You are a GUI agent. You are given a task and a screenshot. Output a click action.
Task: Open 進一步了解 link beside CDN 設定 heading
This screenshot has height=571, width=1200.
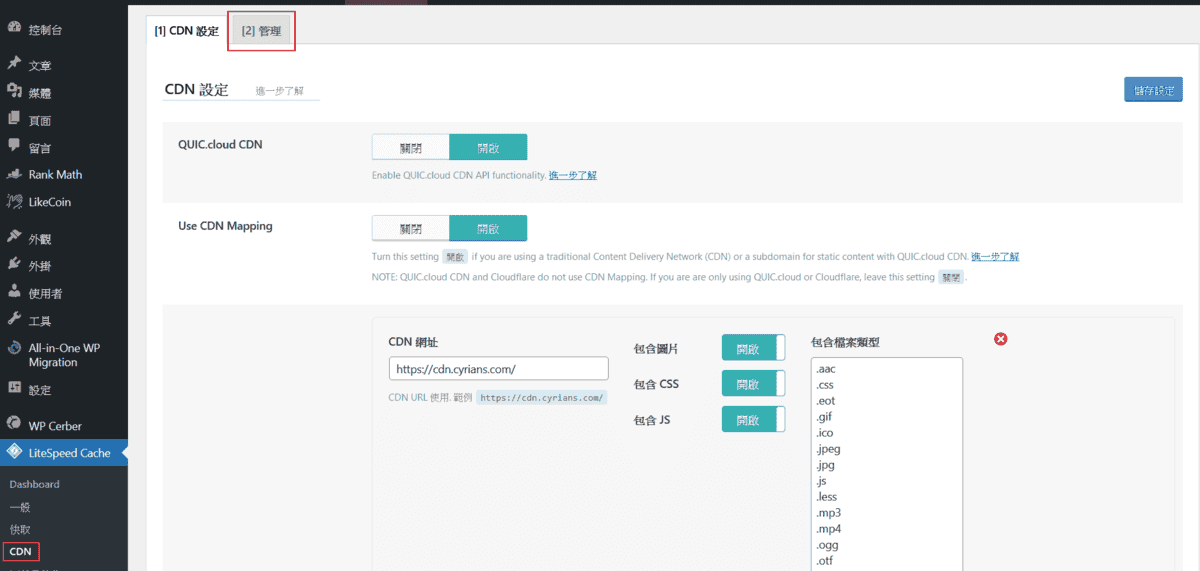click(279, 91)
